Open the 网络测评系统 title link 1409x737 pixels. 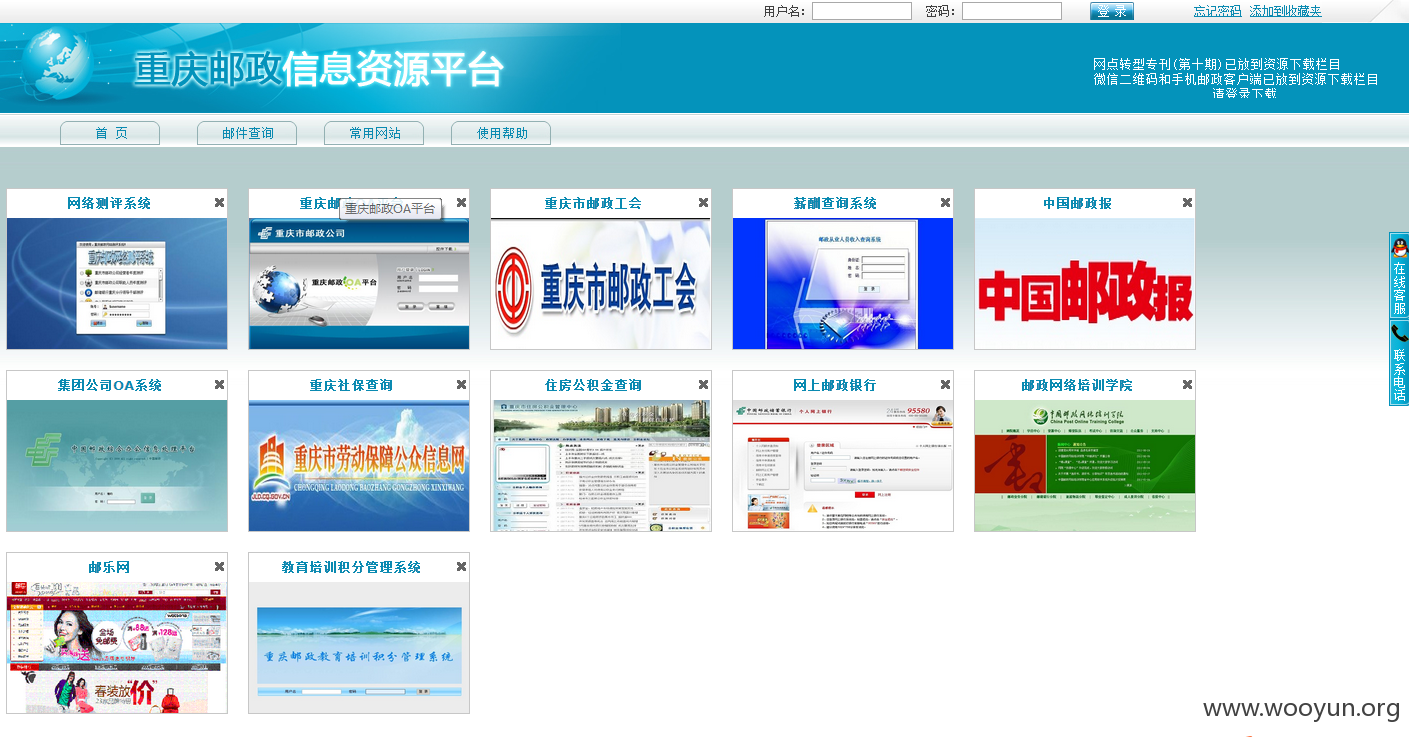109,203
